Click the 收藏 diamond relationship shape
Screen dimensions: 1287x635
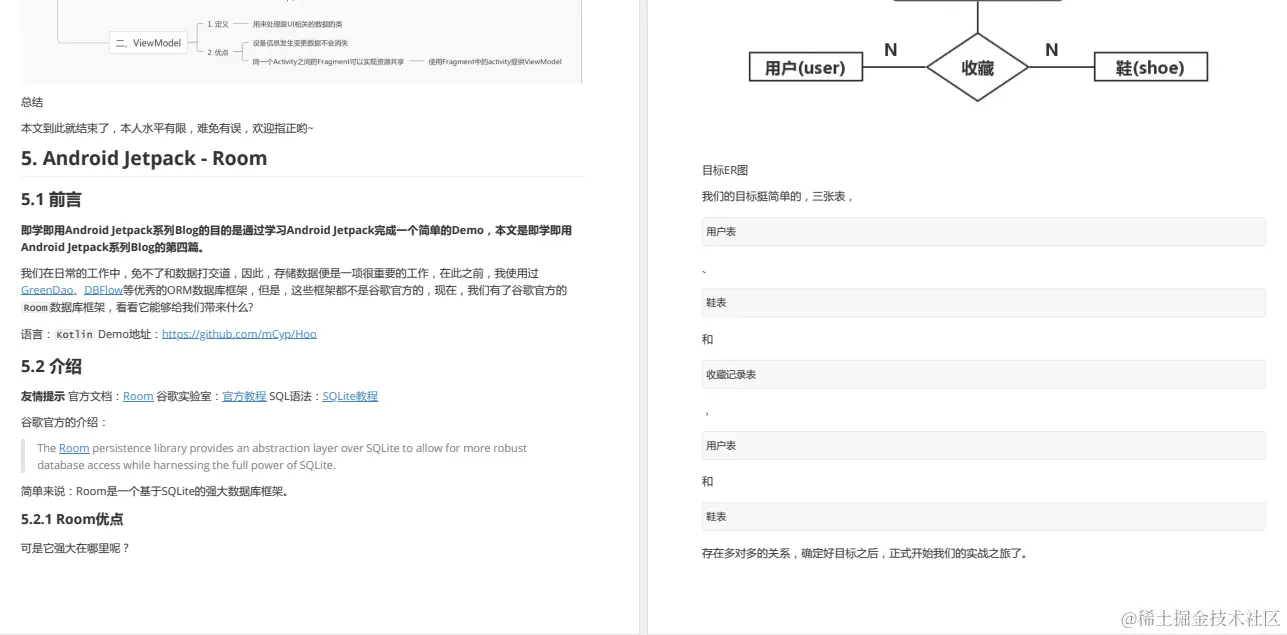977,69
